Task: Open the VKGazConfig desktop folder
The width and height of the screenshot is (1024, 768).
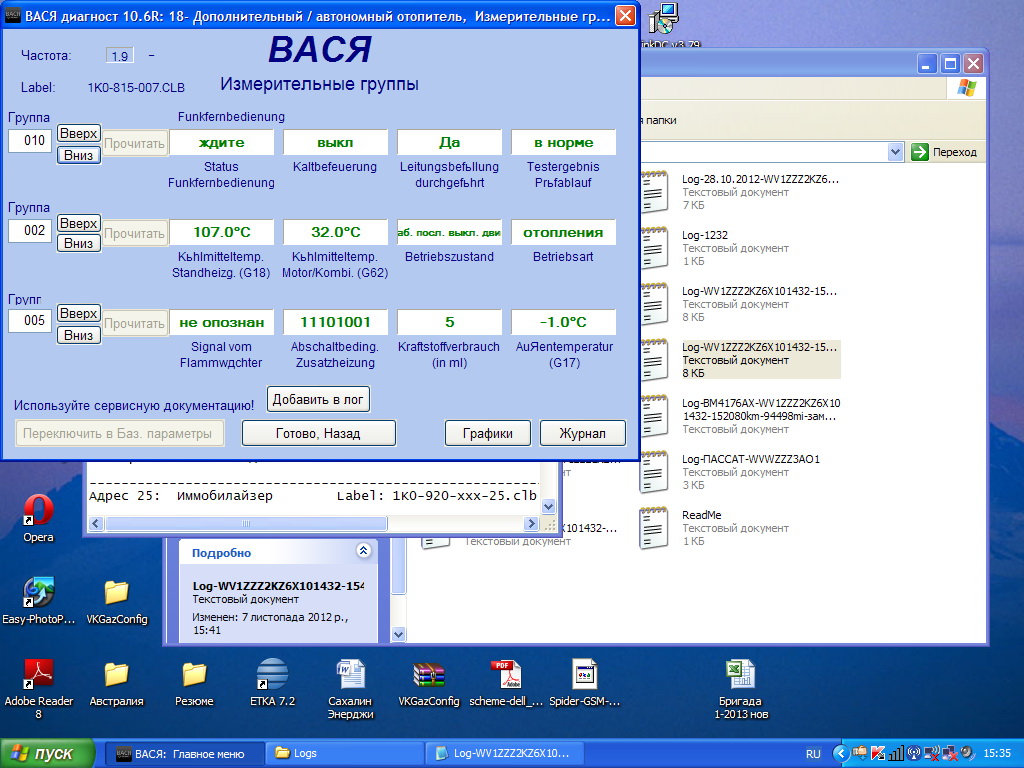Action: point(117,593)
